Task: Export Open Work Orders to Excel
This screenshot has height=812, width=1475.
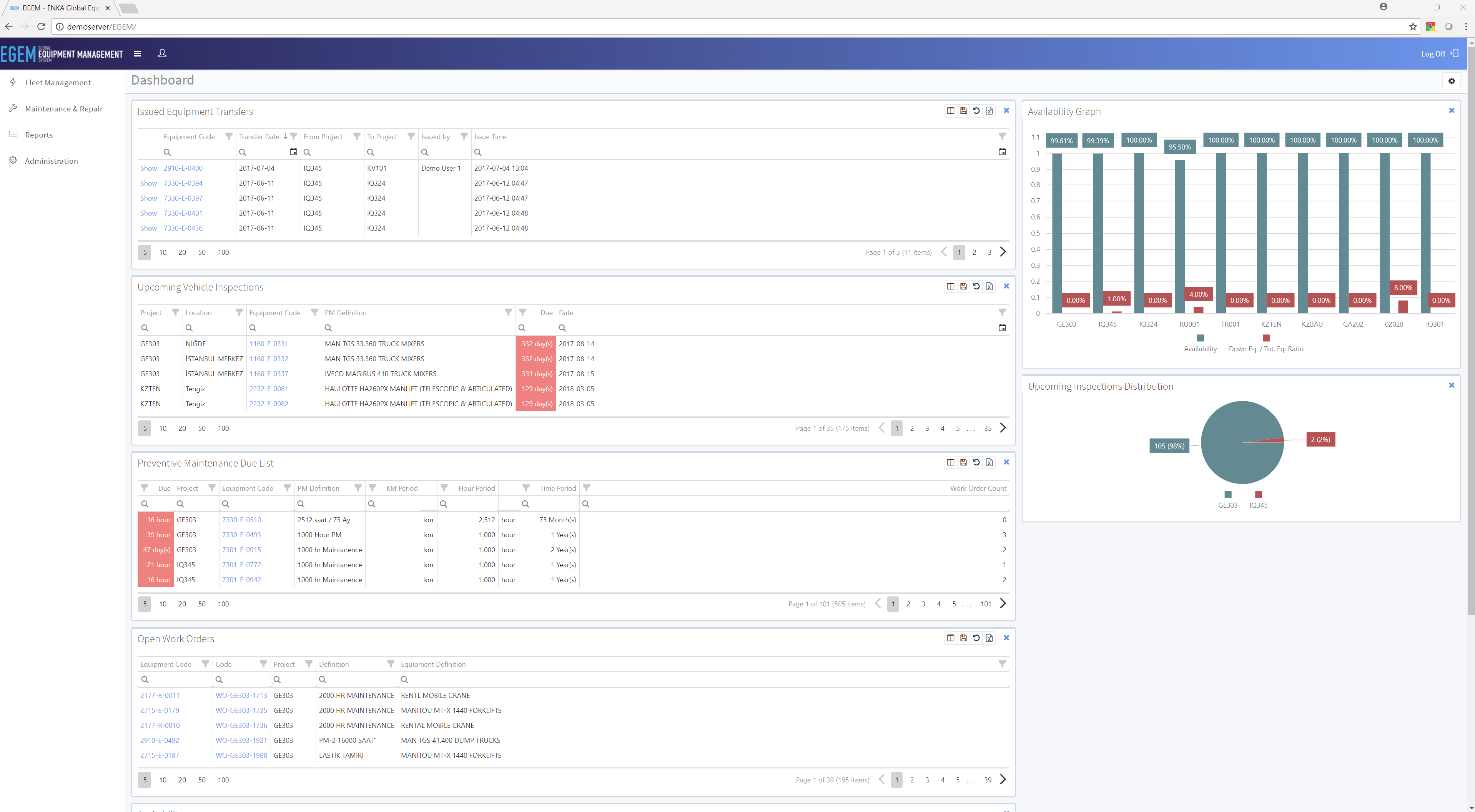Action: click(x=989, y=638)
